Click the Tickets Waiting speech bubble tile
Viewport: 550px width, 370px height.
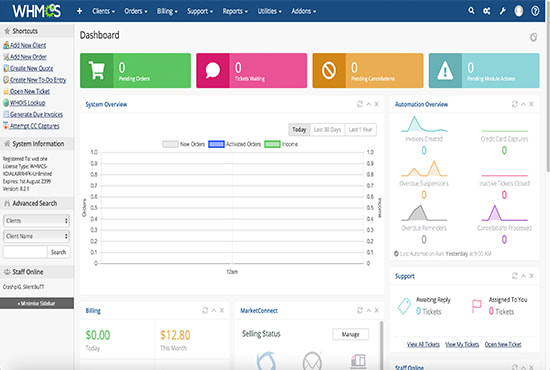point(251,70)
